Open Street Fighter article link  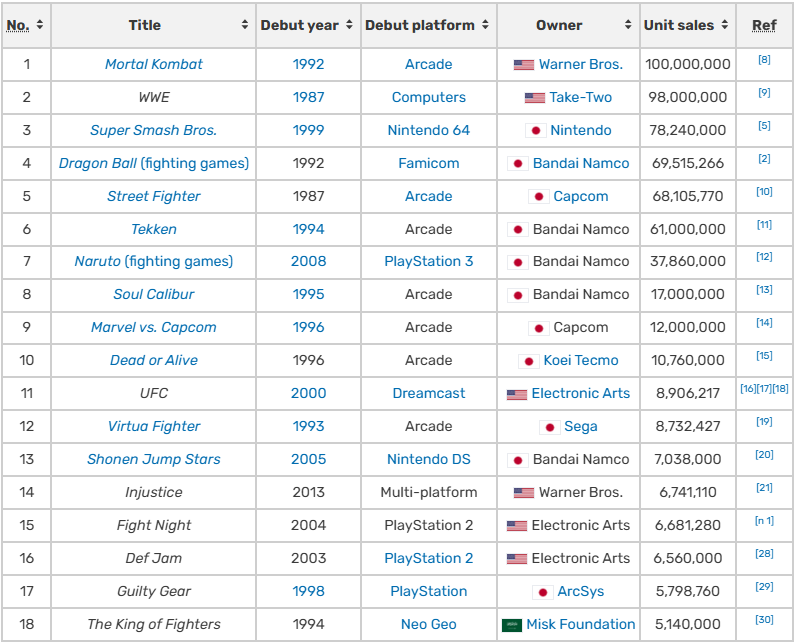[x=153, y=196]
